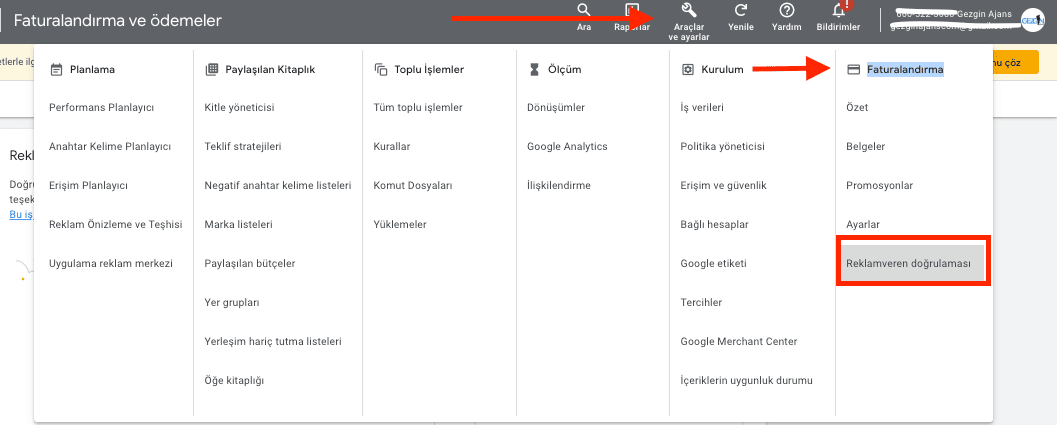The image size is (1057, 425).
Task: Open Performans Planlayıcı
Action: pos(102,107)
